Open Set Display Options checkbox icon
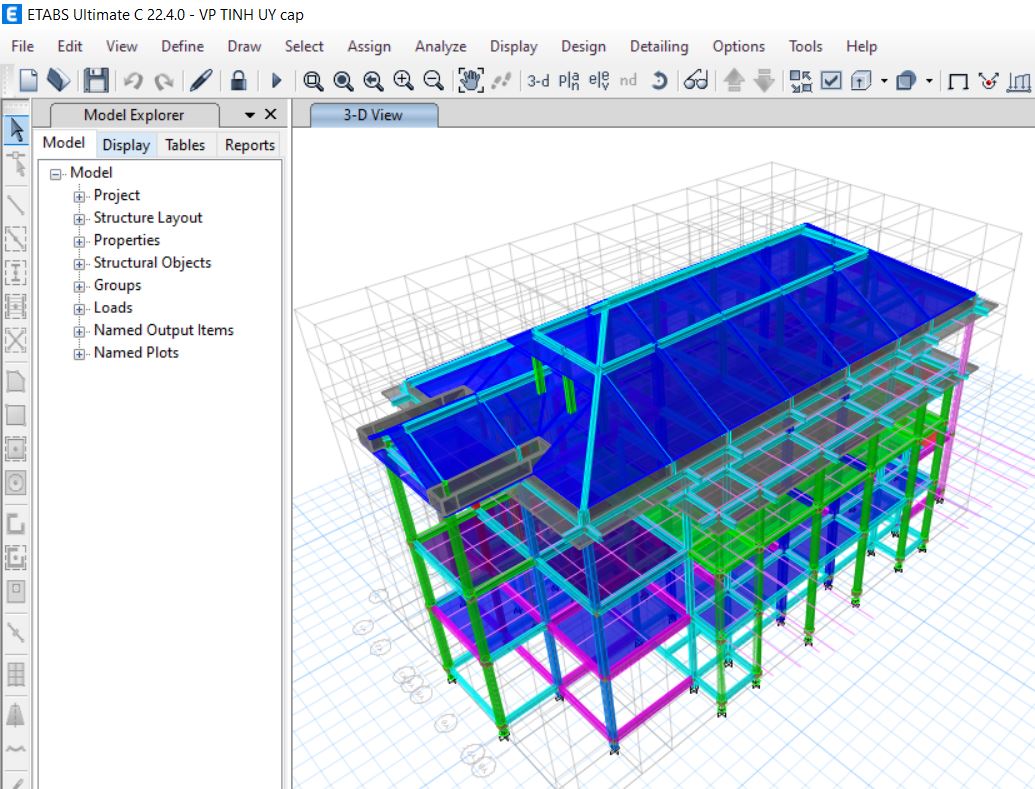 coord(831,81)
